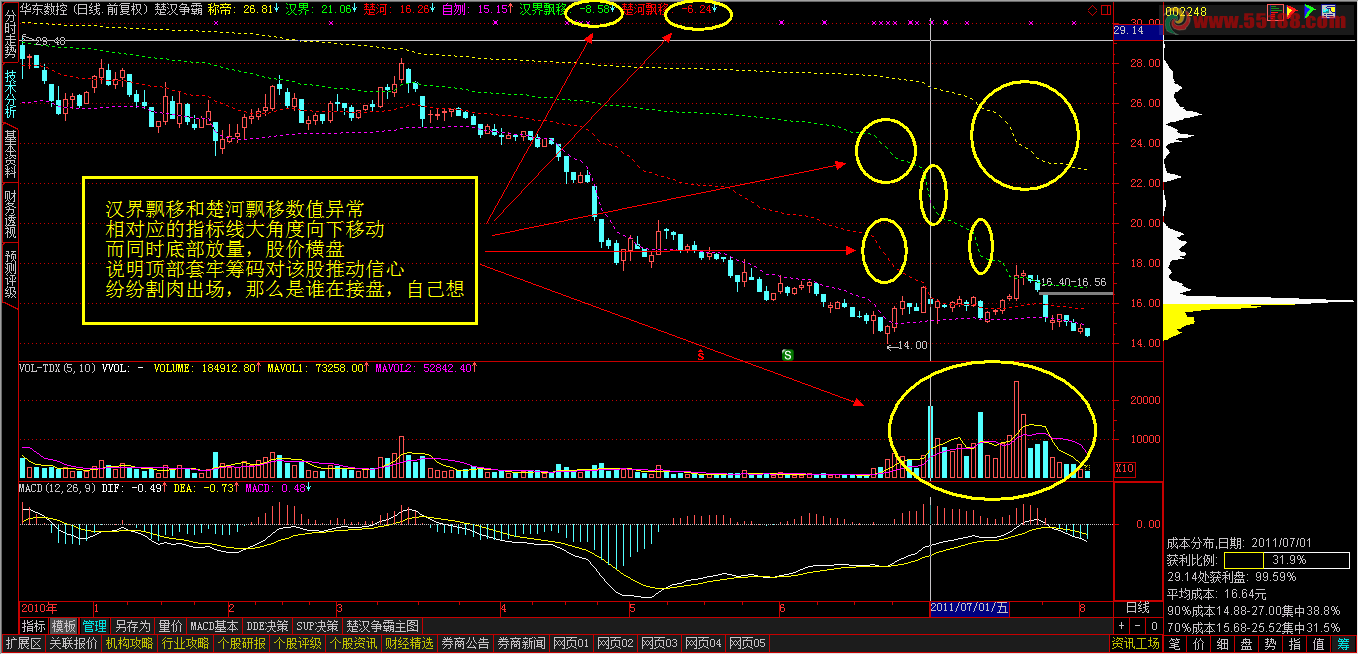Click the 29.14 price cursor label
The width and height of the screenshot is (1359, 655).
(1138, 31)
